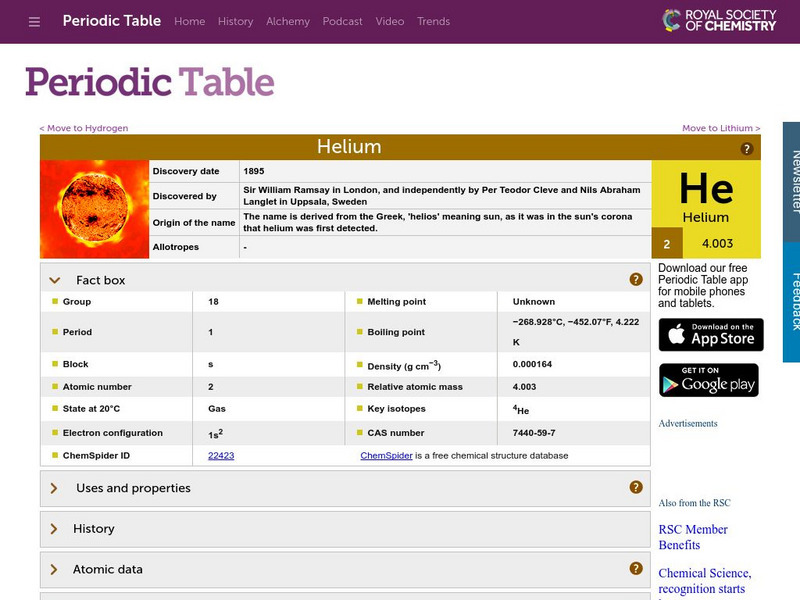
Task: Open the Podcast nav item
Action: point(342,21)
